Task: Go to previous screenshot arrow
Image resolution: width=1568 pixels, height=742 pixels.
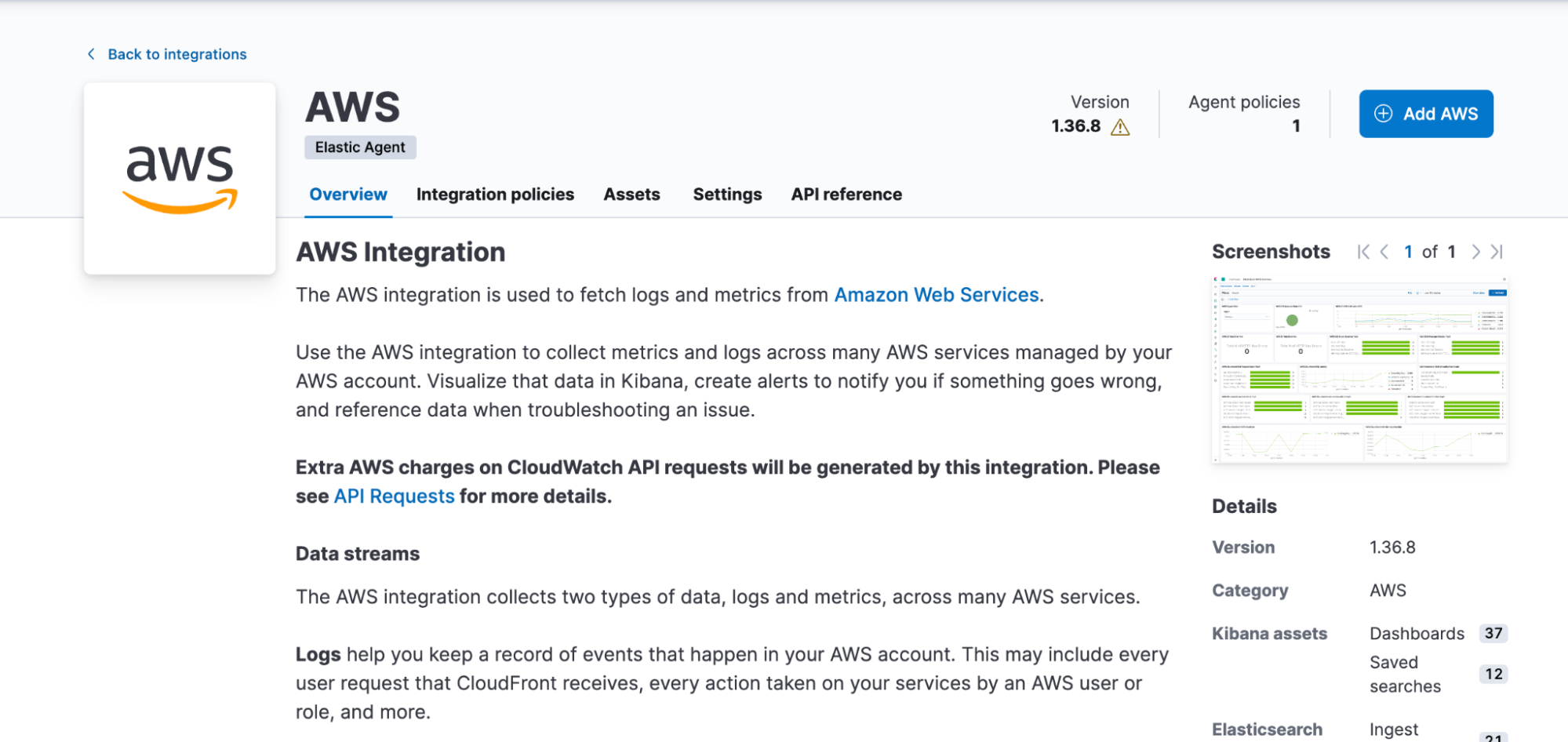Action: coord(1384,252)
